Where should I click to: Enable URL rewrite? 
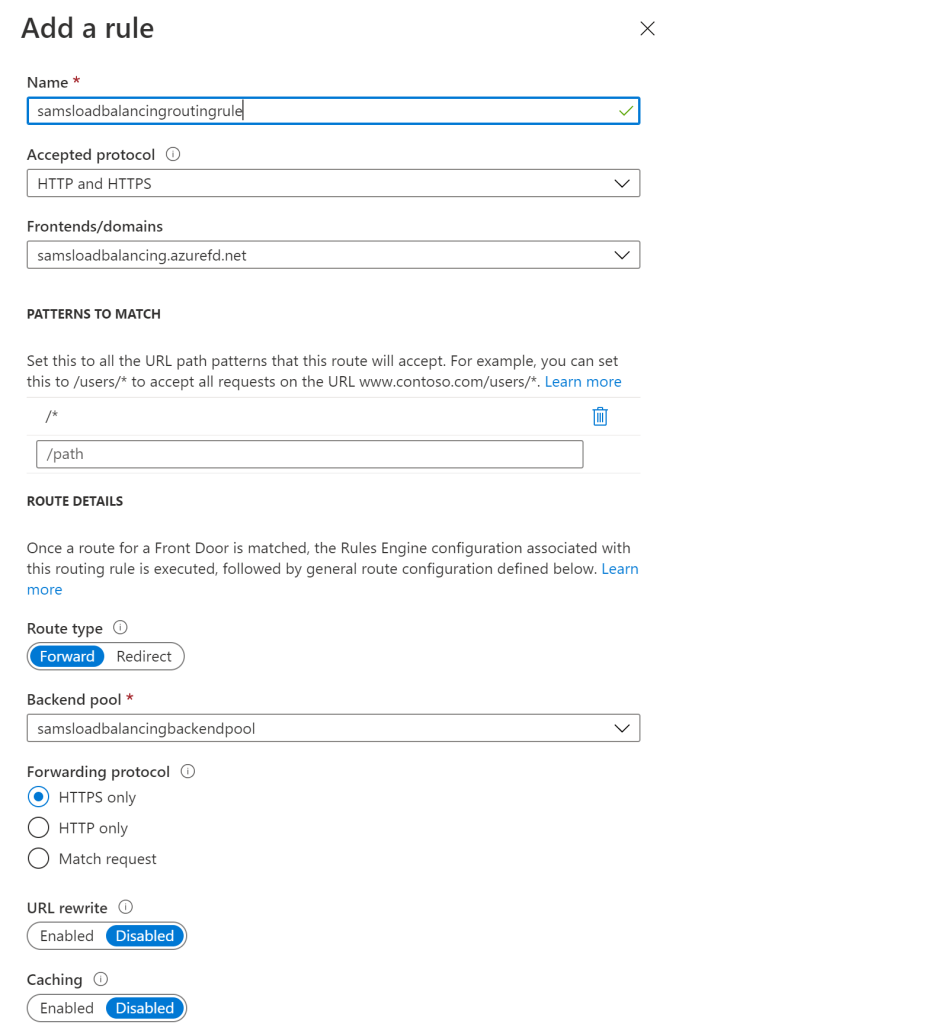67,936
